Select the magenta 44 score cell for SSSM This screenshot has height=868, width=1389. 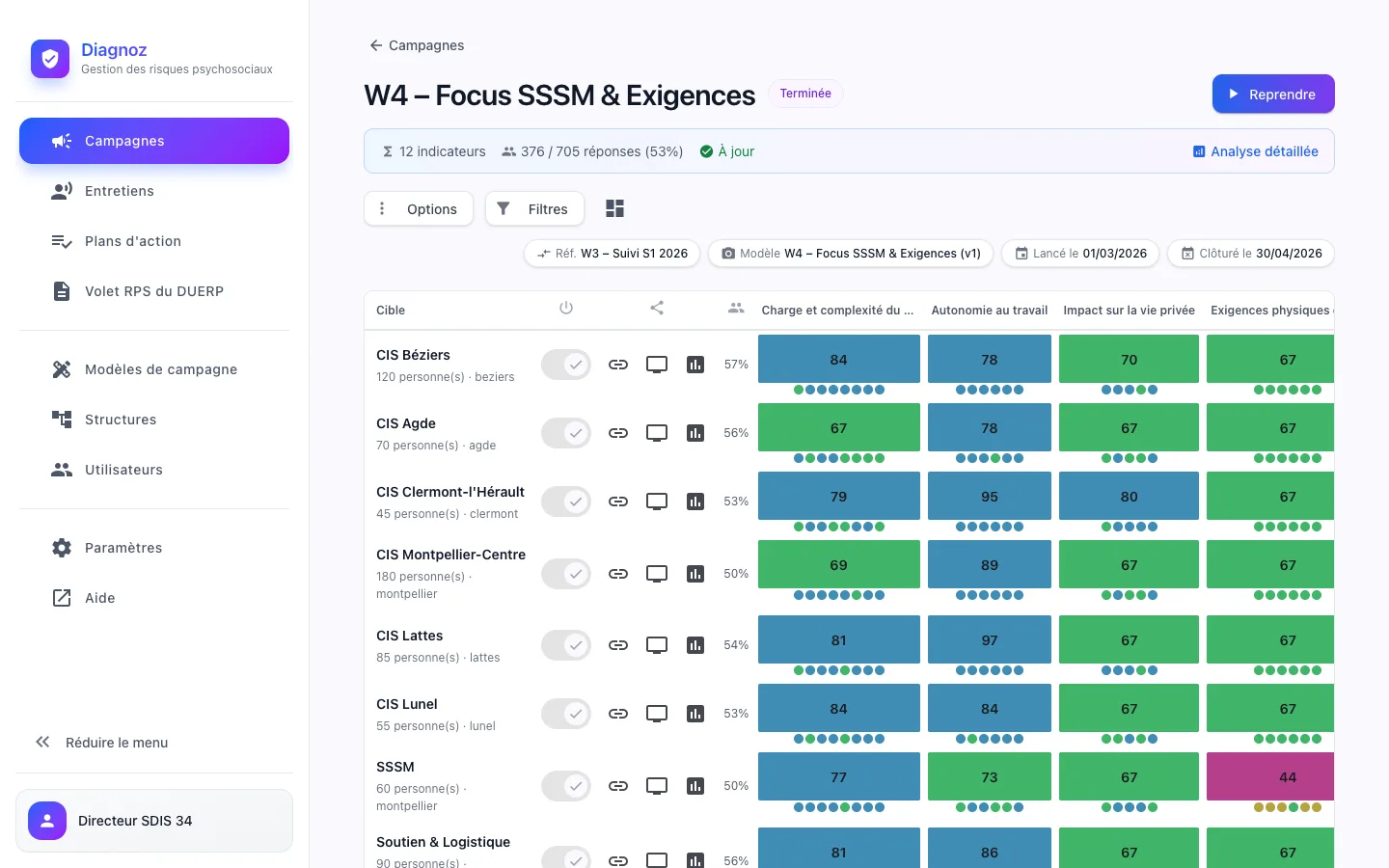1270,777
